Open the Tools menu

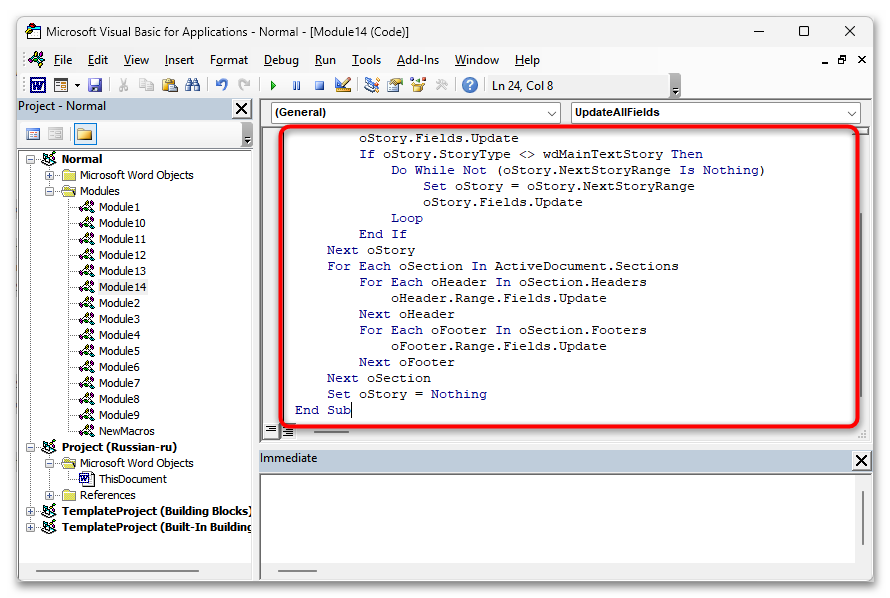click(x=366, y=60)
